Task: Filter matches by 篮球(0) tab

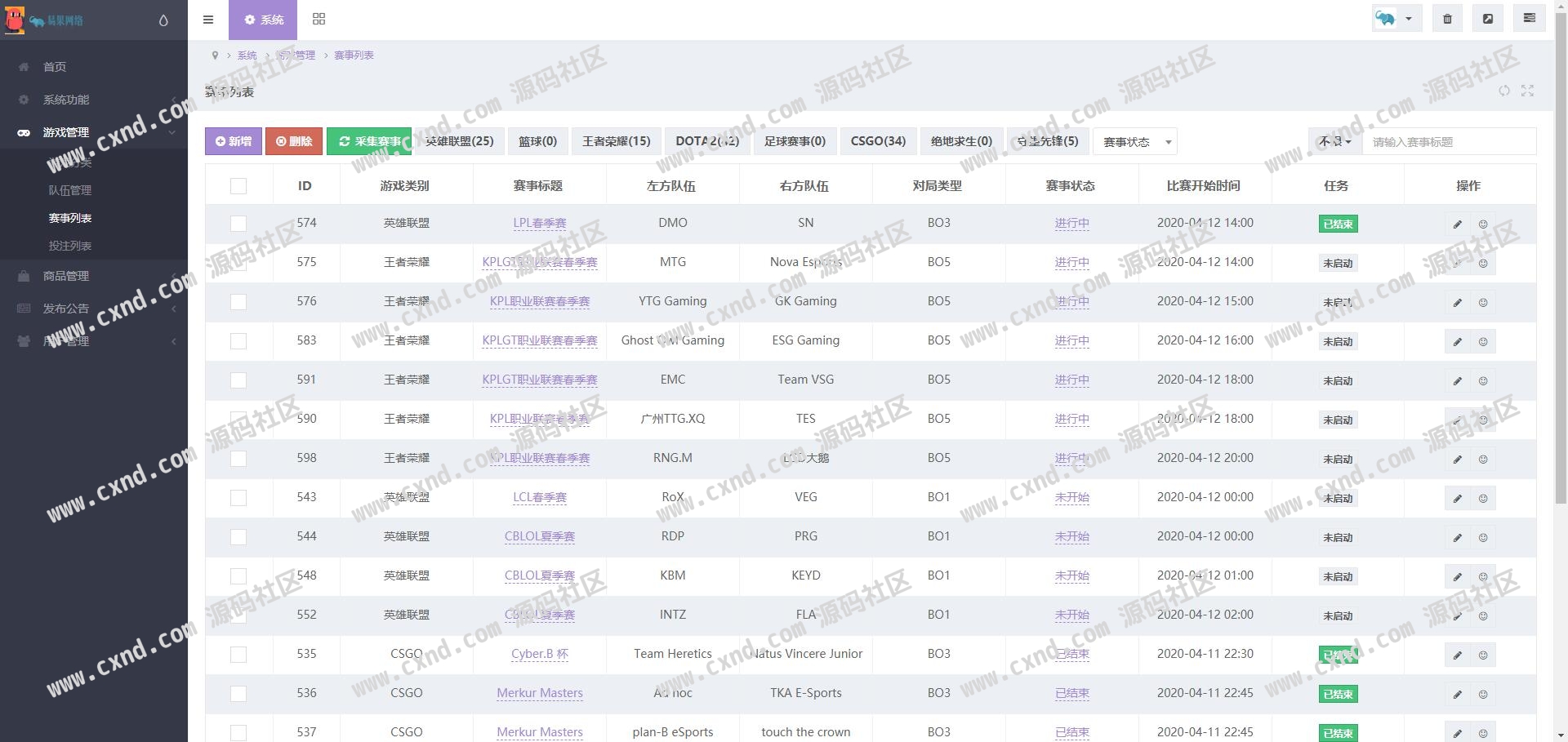Action: [537, 141]
